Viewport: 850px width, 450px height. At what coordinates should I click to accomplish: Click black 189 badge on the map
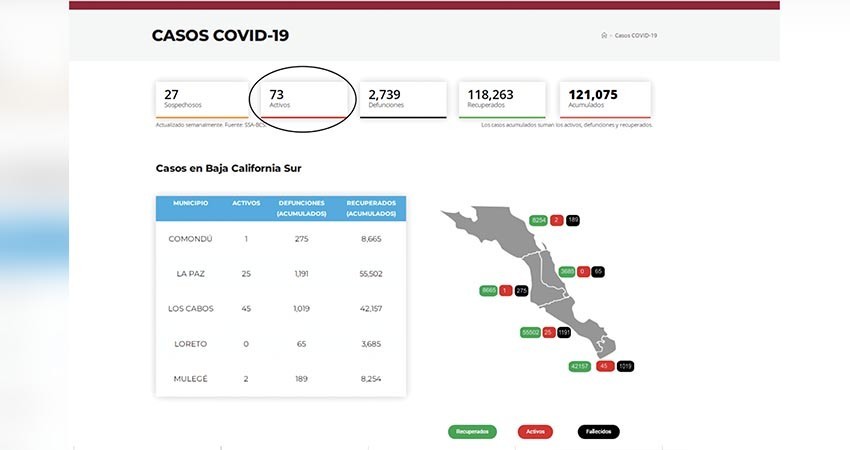(x=573, y=220)
